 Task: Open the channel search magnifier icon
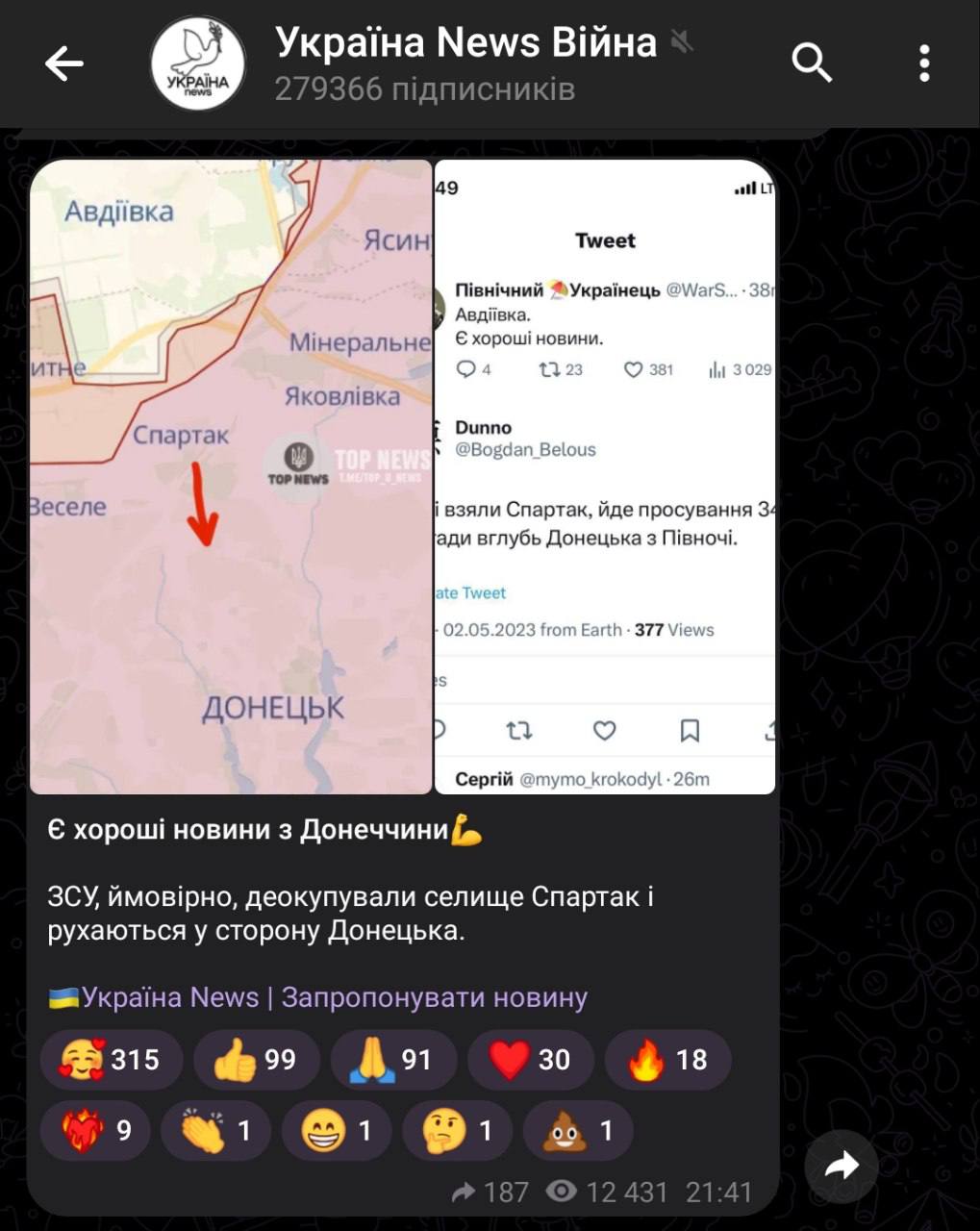tap(812, 63)
